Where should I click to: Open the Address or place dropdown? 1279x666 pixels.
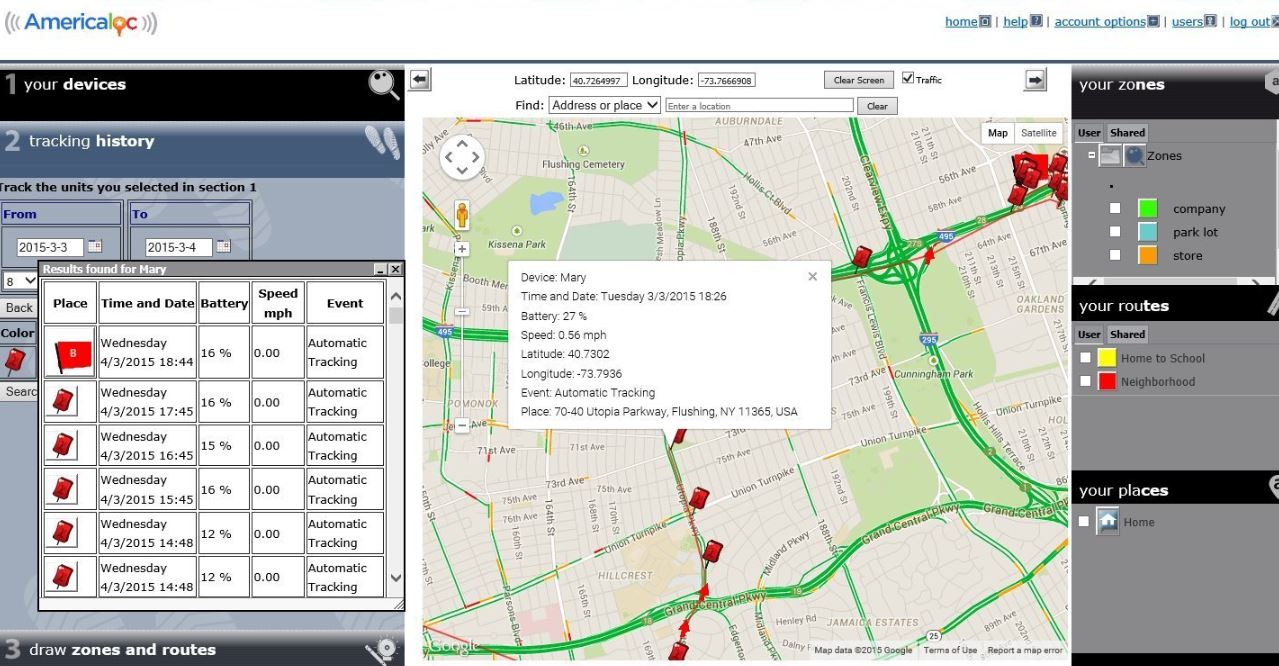(604, 105)
